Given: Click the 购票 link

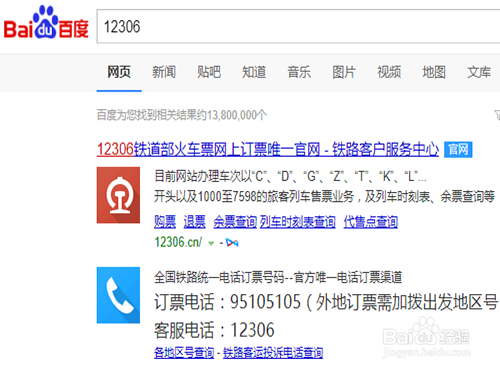Looking at the screenshot, I should [165, 222].
